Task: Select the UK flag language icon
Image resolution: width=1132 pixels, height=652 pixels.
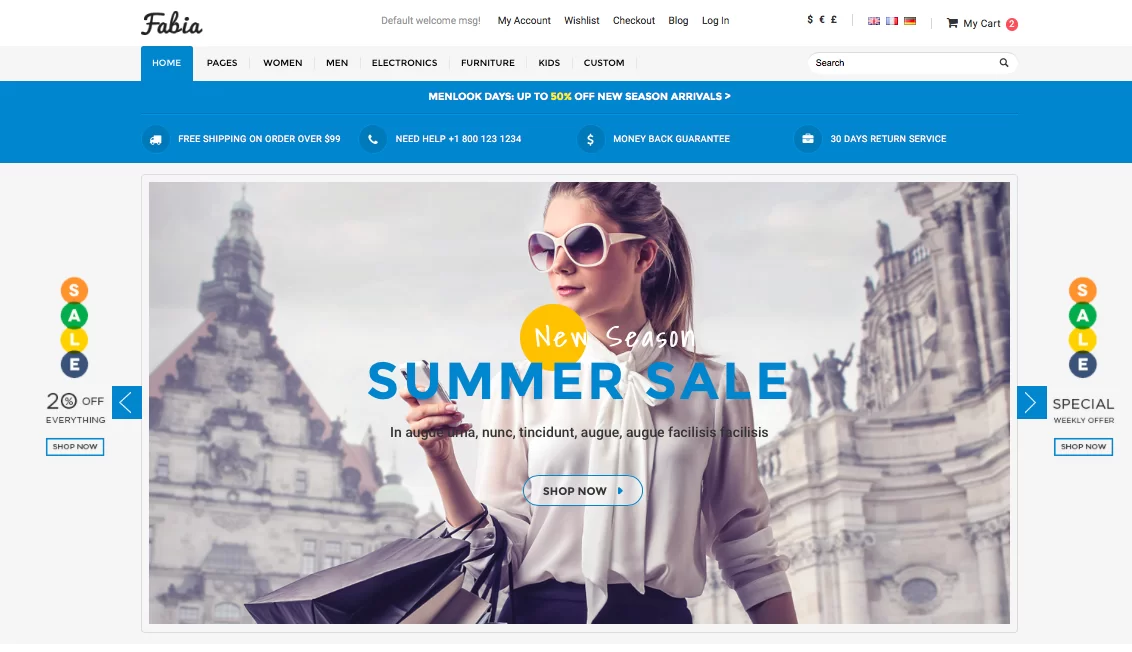Action: pyautogui.click(x=874, y=21)
